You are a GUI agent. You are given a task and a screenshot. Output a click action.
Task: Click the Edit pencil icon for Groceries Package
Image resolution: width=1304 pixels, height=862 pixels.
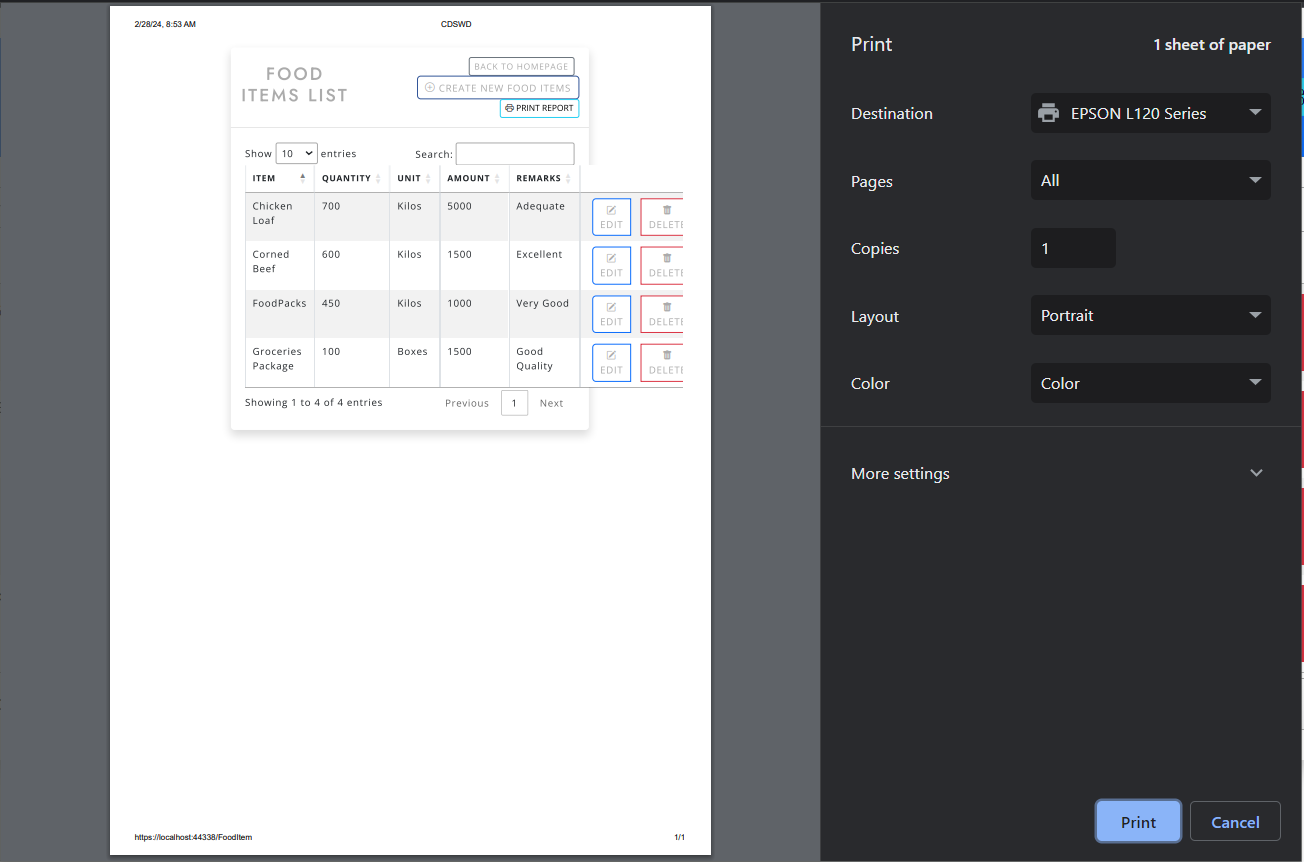click(x=611, y=356)
